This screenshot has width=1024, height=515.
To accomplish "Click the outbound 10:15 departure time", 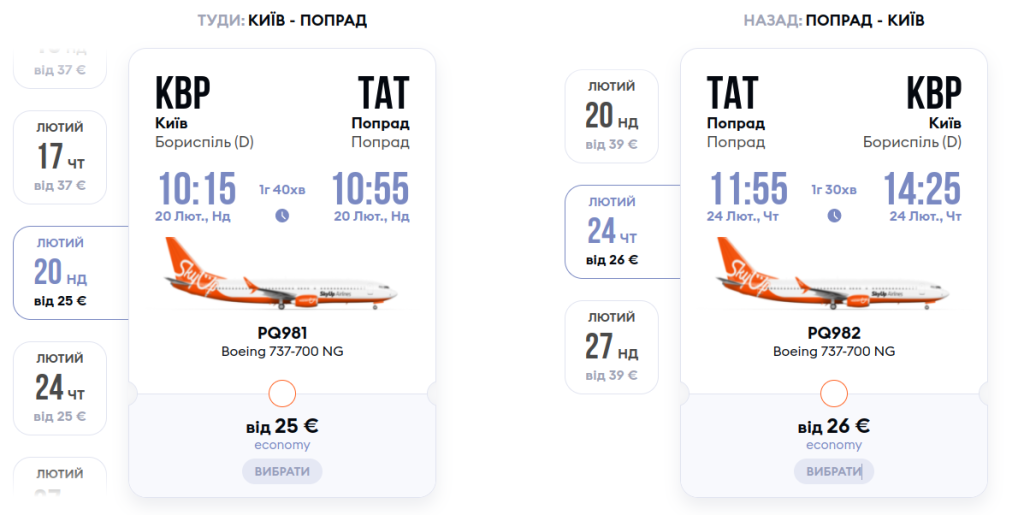I will [x=197, y=188].
